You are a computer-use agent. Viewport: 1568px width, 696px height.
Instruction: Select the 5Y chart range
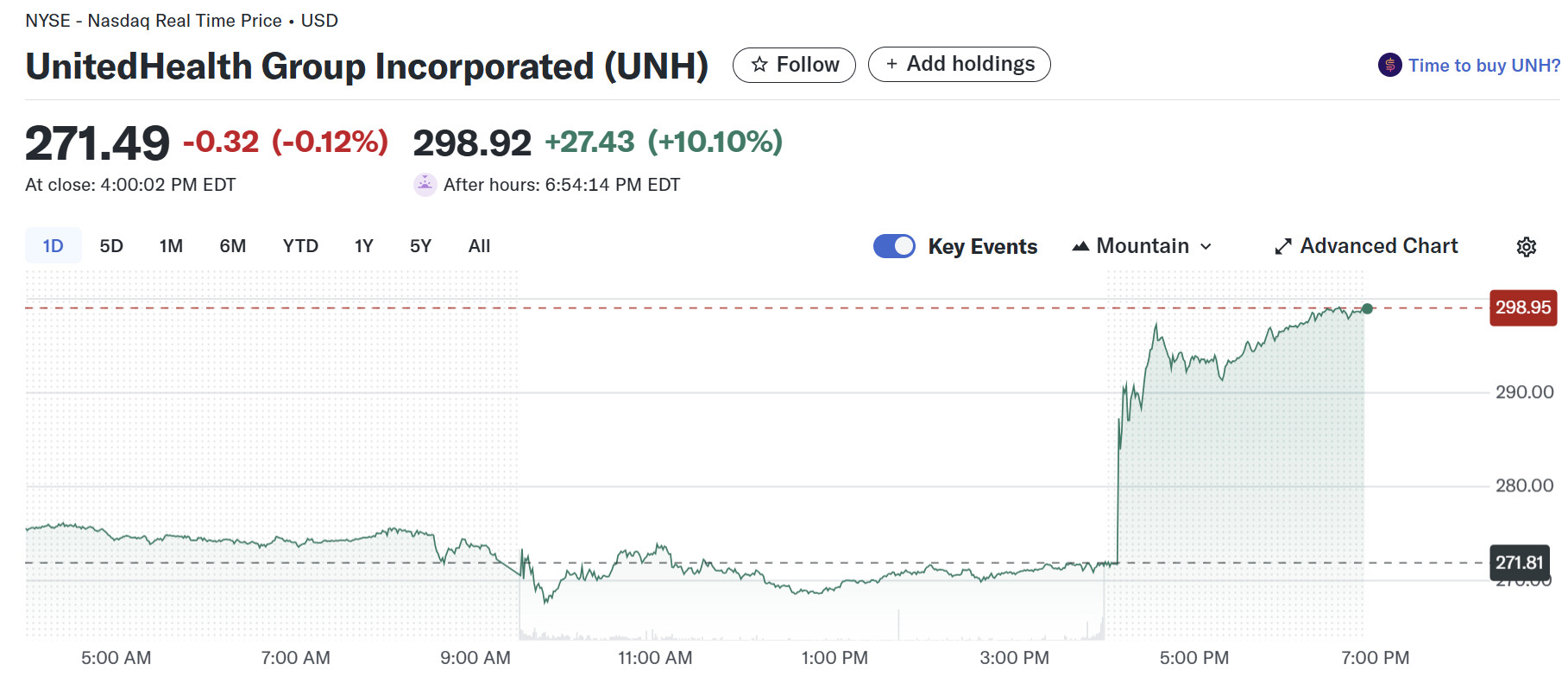tap(420, 246)
